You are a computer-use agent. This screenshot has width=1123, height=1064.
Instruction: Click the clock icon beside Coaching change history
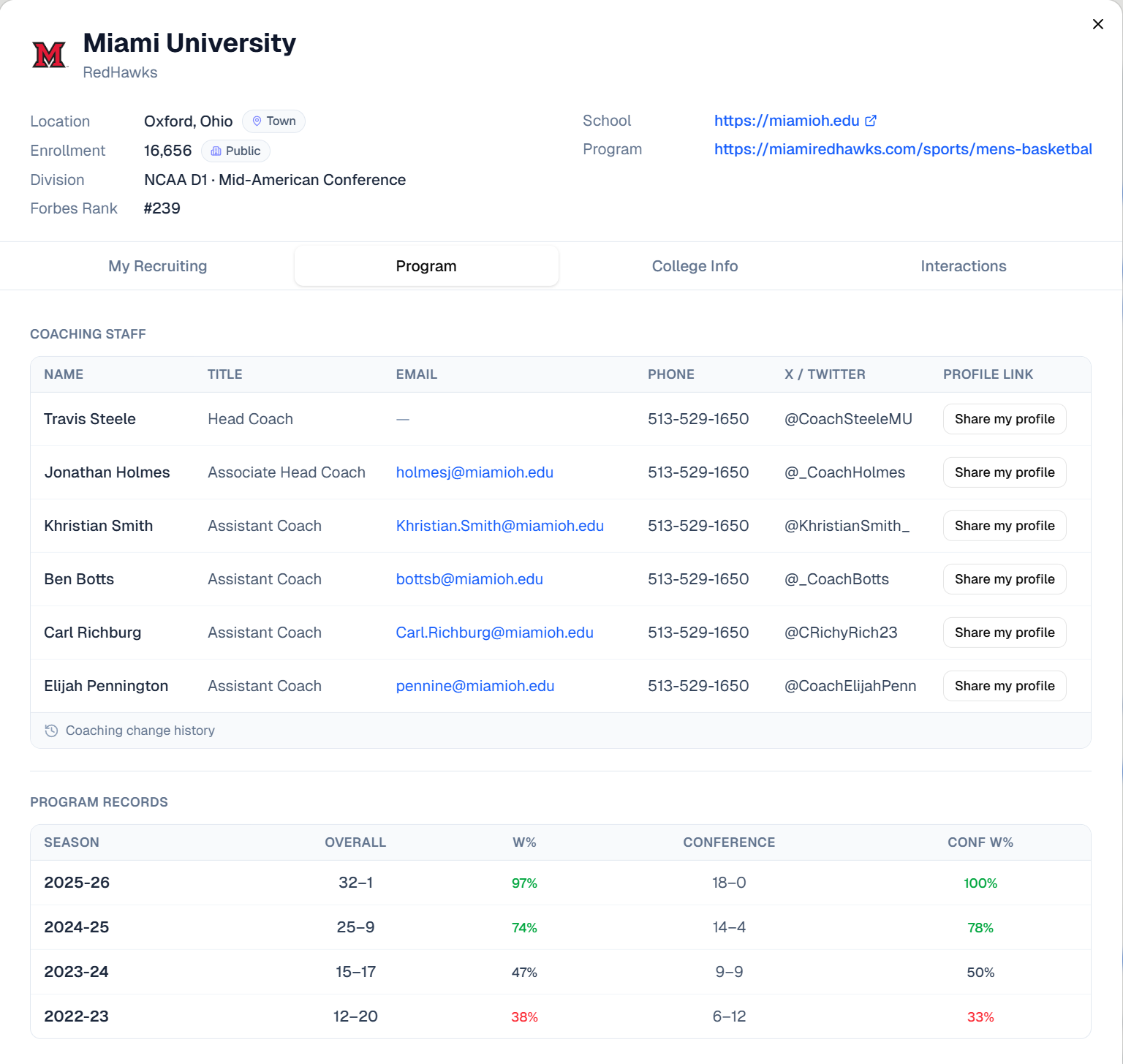tap(51, 731)
